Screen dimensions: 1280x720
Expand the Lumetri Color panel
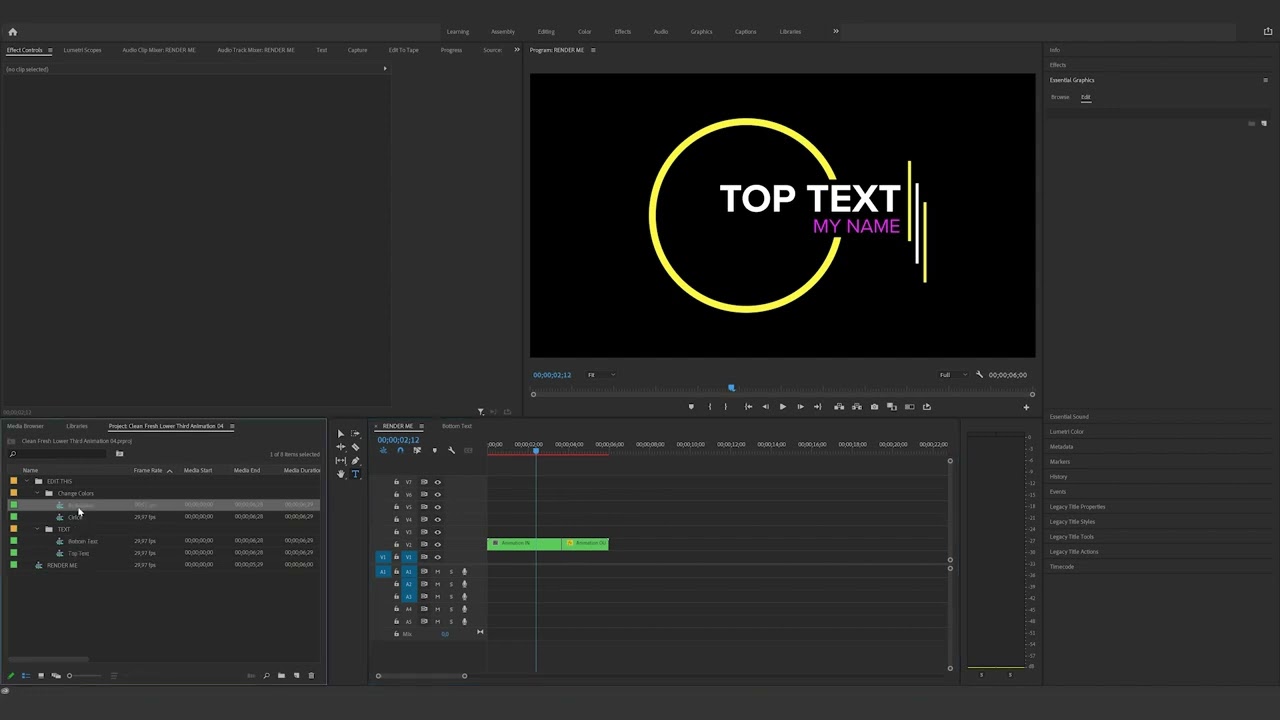click(x=1067, y=432)
